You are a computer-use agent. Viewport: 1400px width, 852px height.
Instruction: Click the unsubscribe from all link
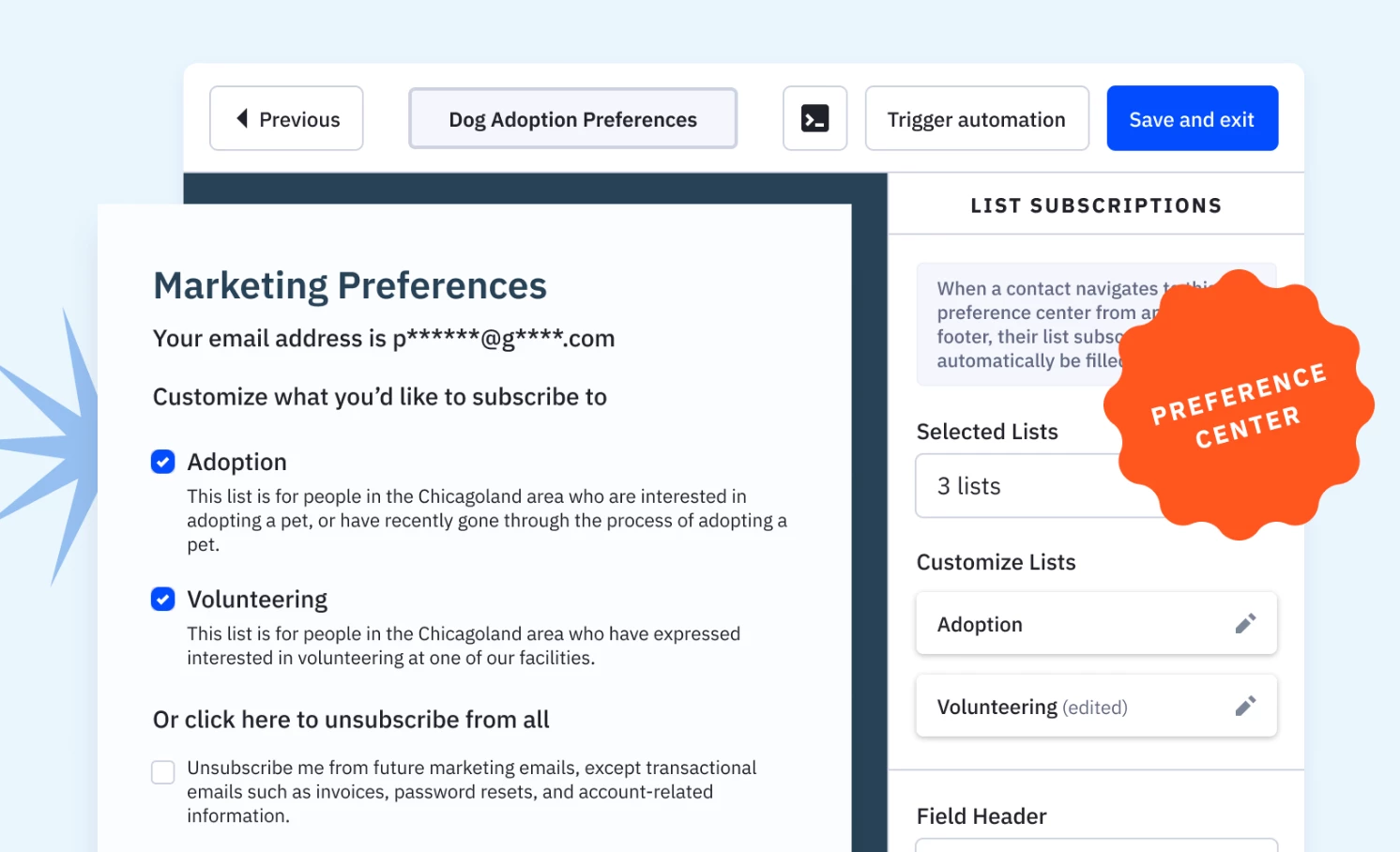[351, 719]
